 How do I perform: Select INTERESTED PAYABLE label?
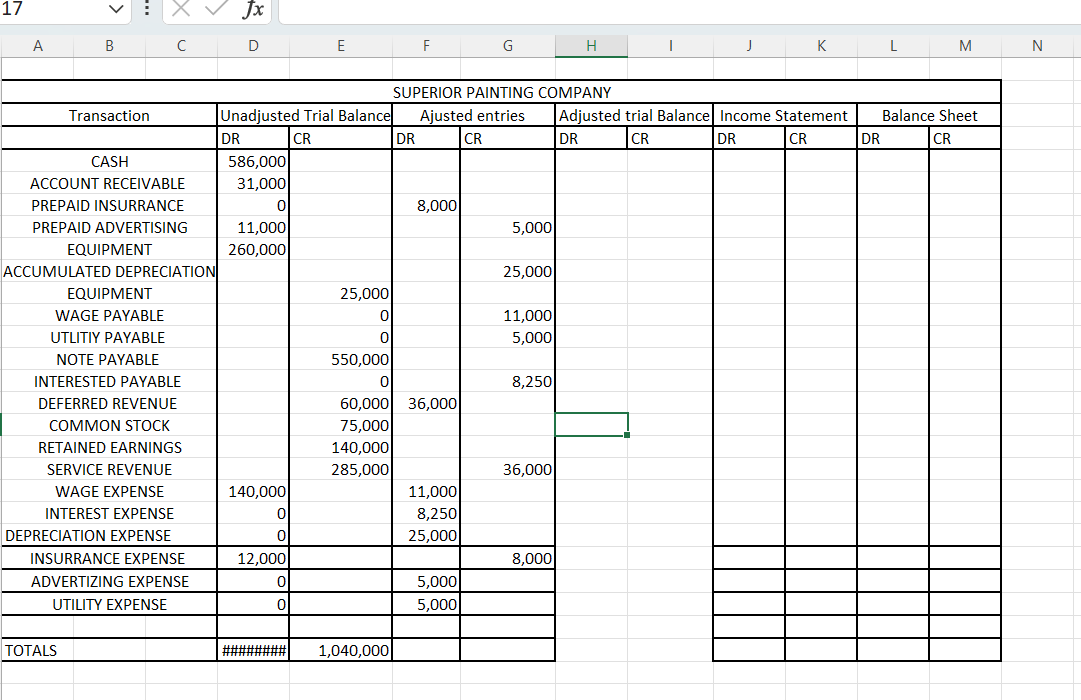click(110, 382)
